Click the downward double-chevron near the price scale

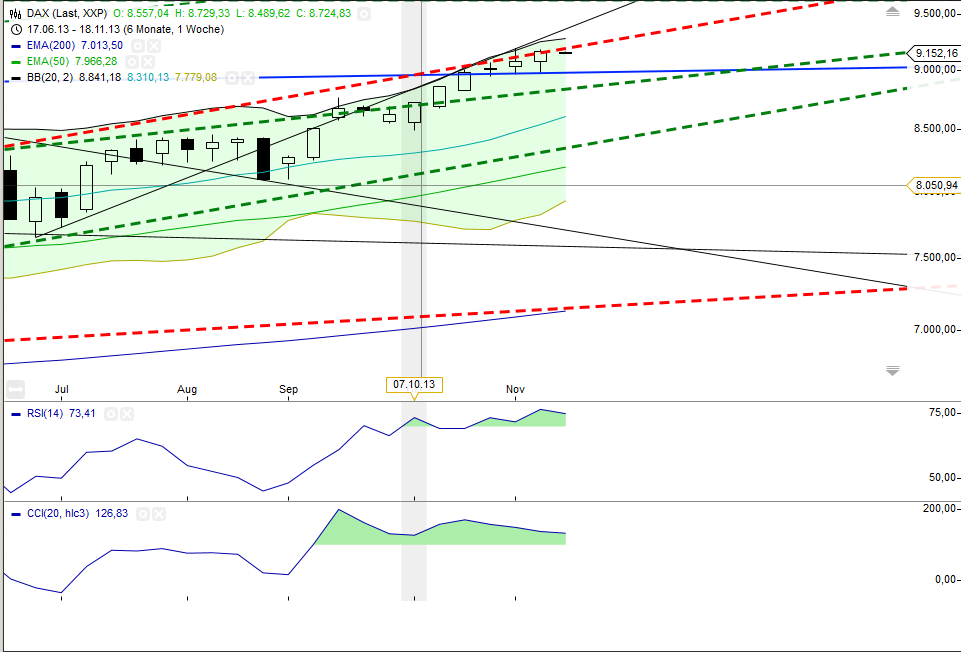point(890,368)
